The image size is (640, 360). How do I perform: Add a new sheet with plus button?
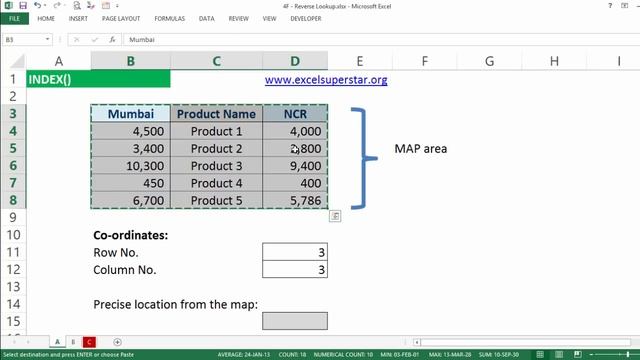tap(117, 342)
